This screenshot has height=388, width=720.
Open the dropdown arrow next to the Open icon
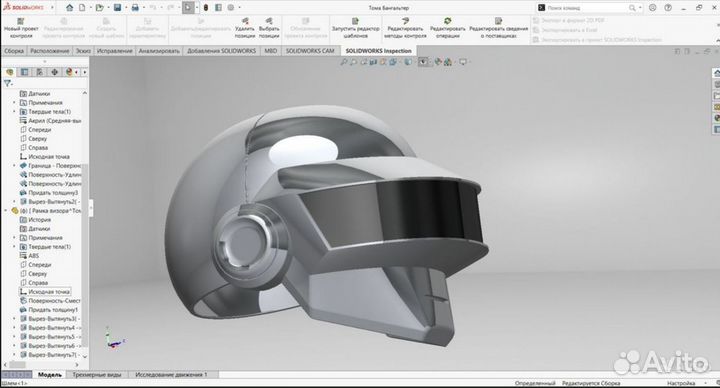(x=108, y=8)
